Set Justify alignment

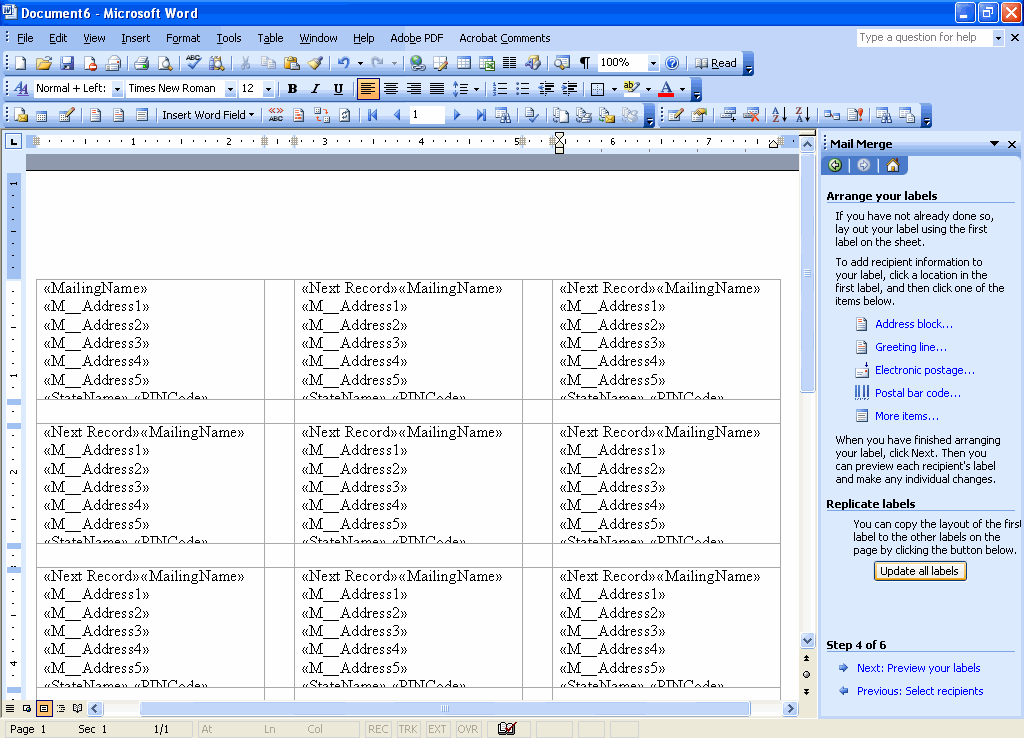[x=437, y=89]
